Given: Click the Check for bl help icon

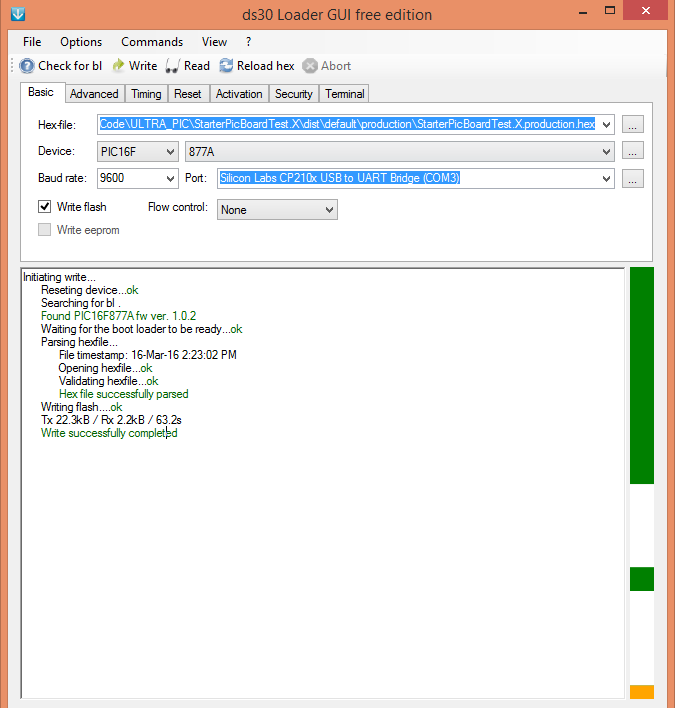Looking at the screenshot, I should (x=27, y=66).
